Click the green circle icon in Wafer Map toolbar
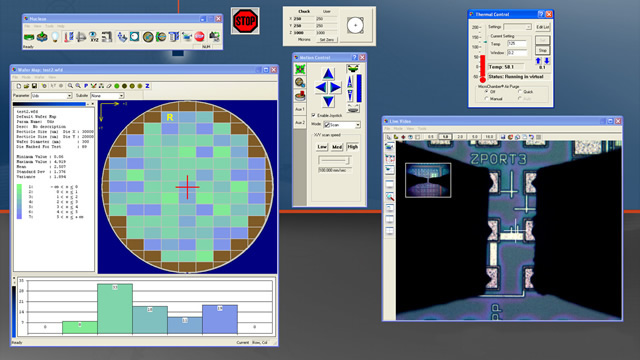Viewport: 640px width, 360px height. click(x=117, y=86)
